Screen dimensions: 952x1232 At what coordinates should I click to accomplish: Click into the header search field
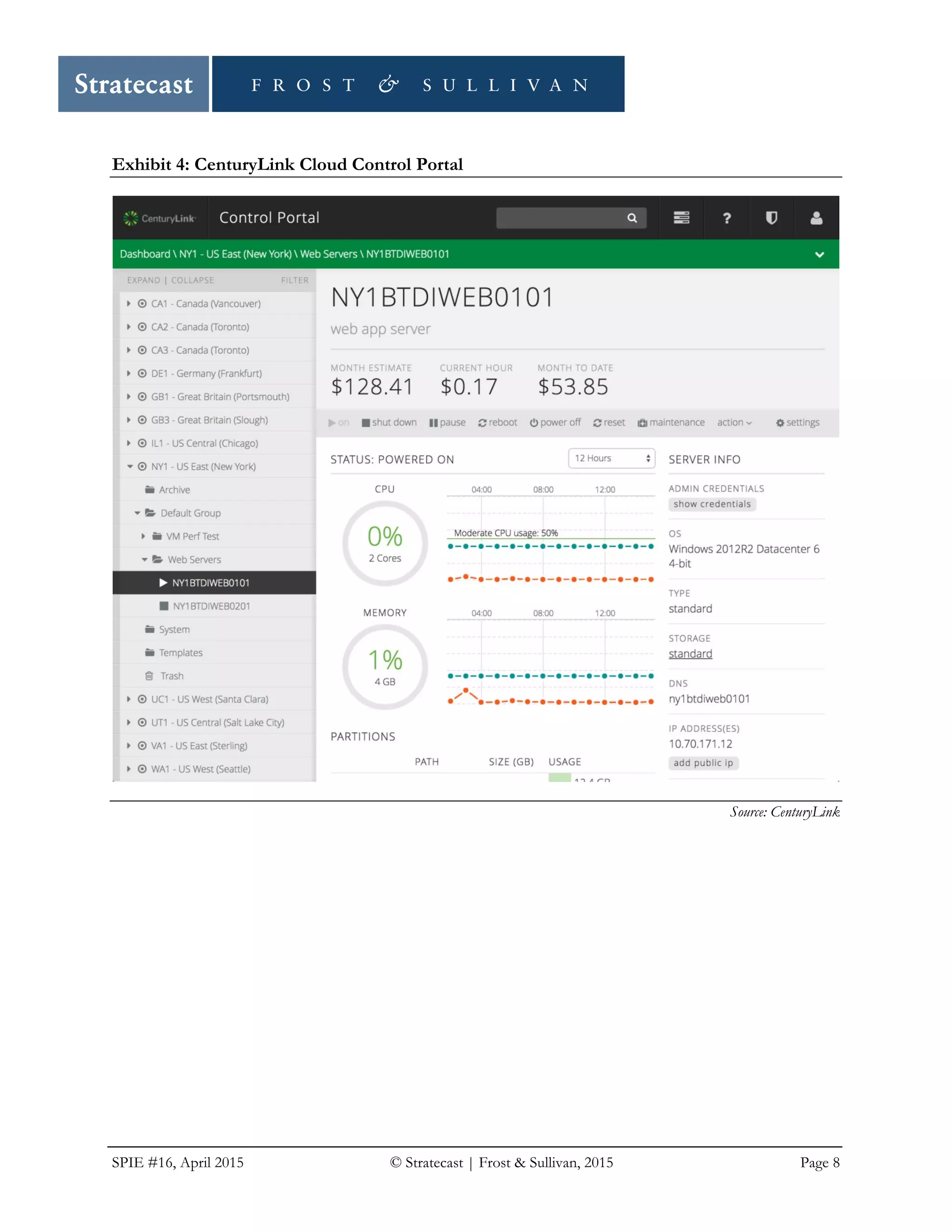[x=571, y=218]
